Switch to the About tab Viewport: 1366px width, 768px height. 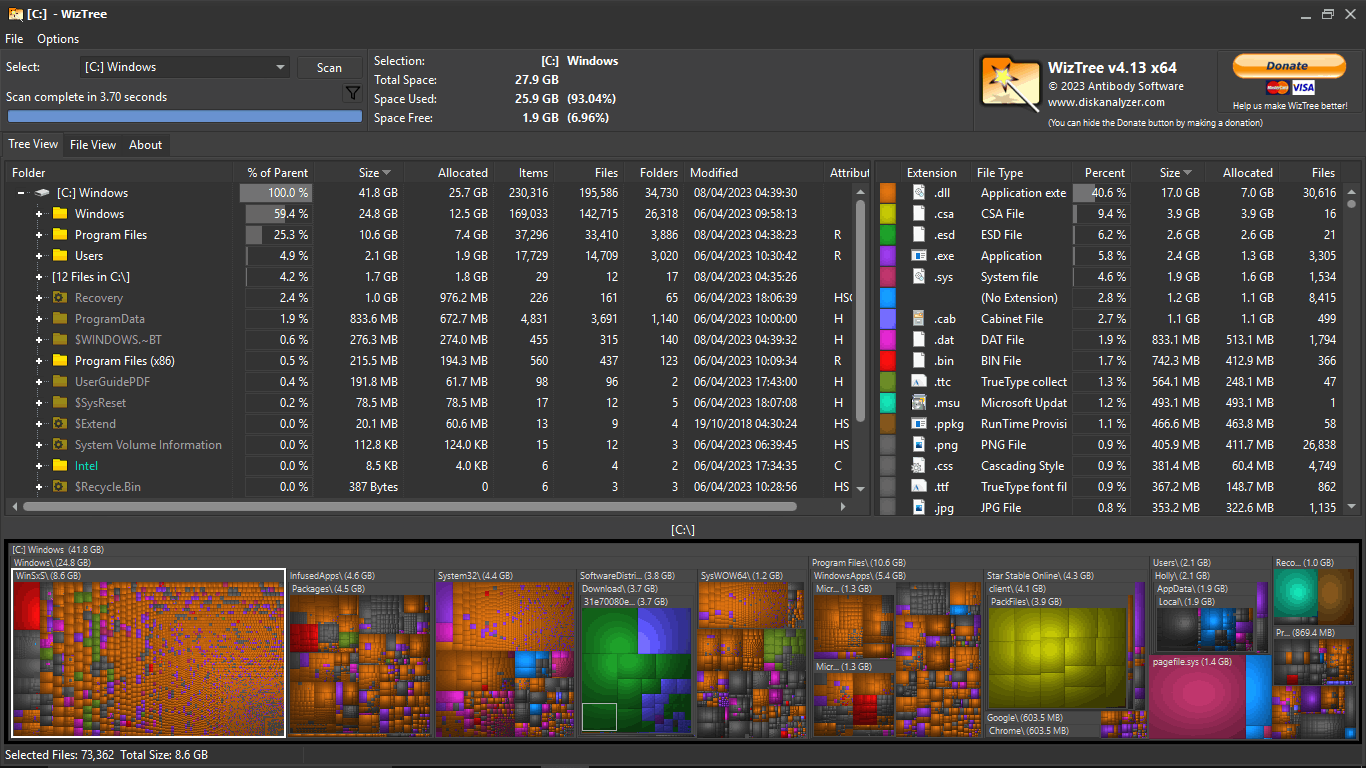(145, 145)
